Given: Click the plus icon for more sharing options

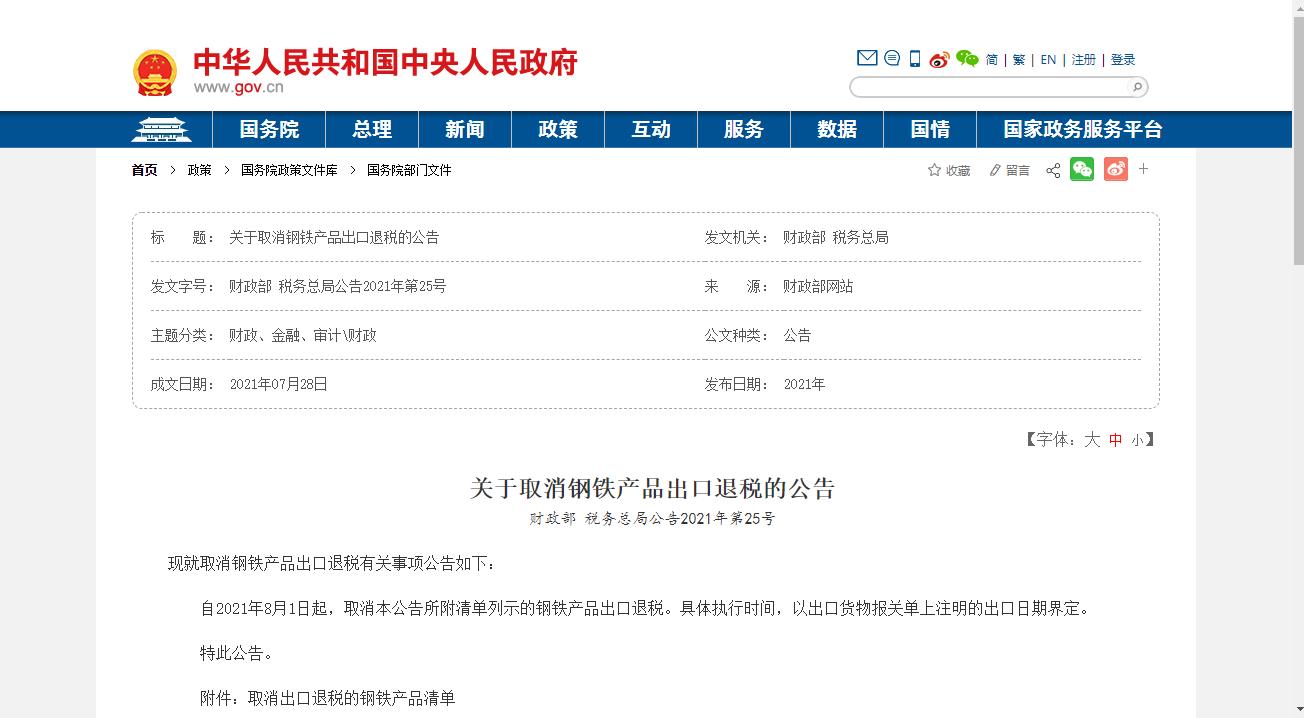Looking at the screenshot, I should [1144, 170].
